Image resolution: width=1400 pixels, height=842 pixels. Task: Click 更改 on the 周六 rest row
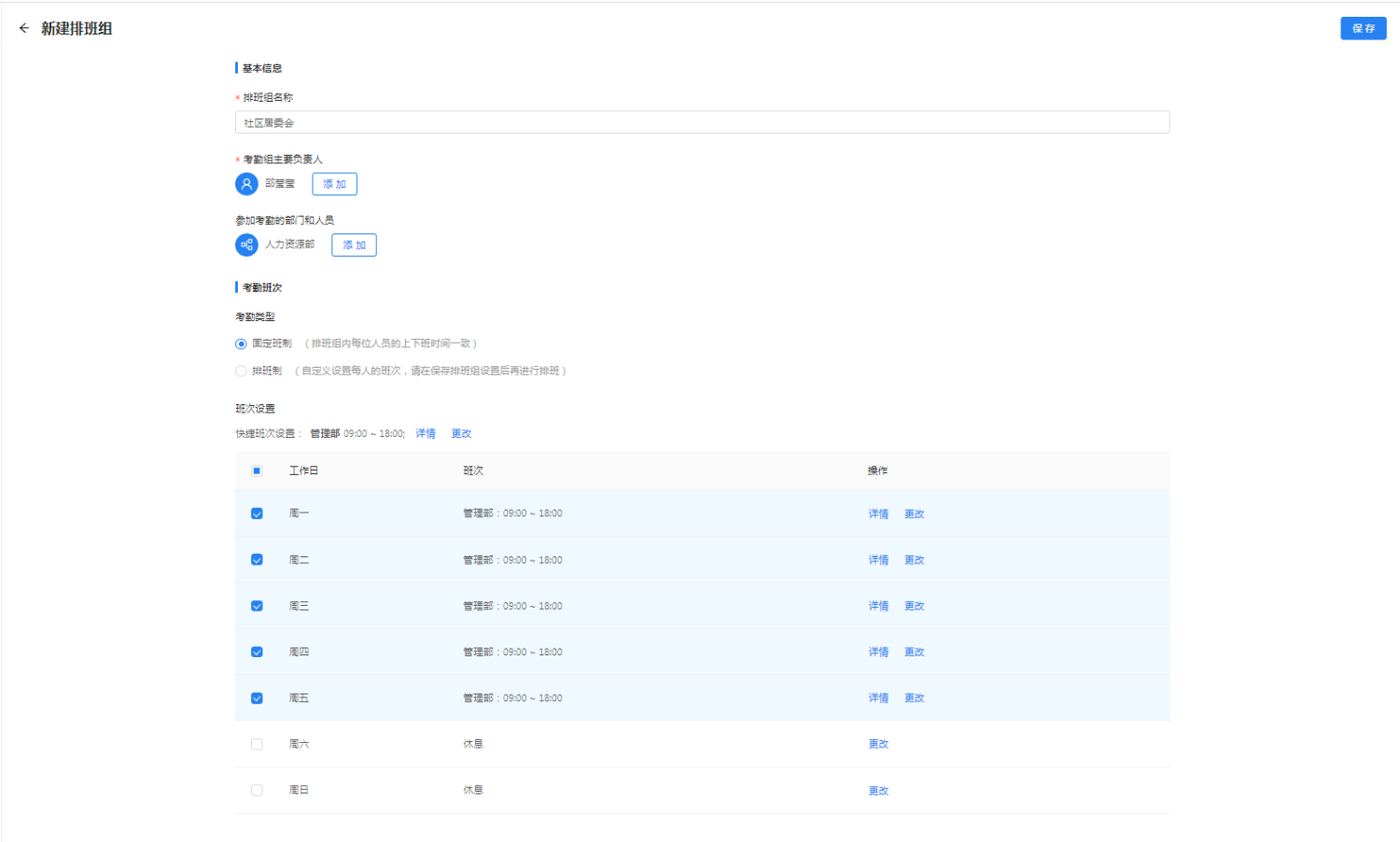click(878, 744)
